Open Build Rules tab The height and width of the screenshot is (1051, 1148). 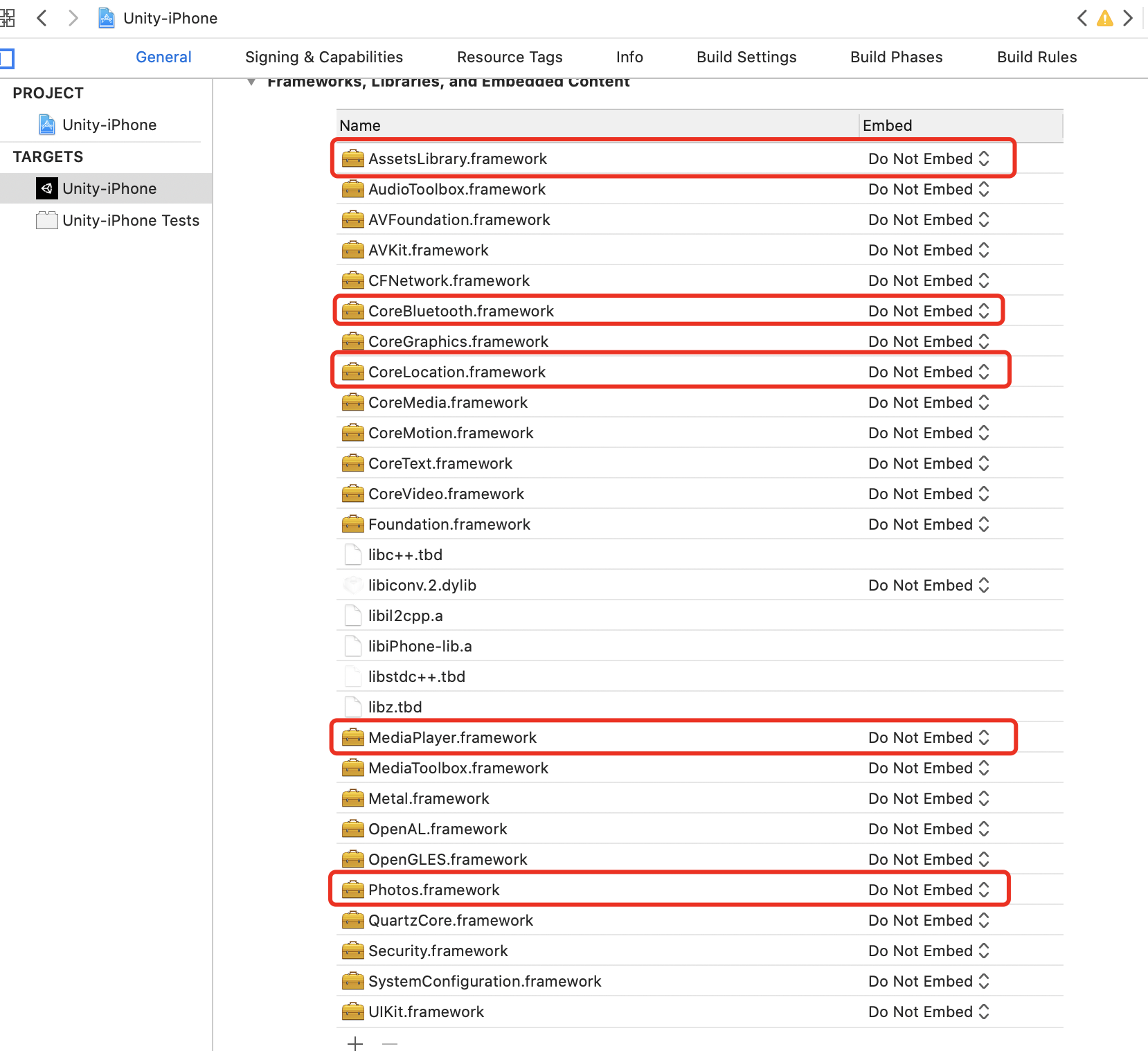[1037, 57]
